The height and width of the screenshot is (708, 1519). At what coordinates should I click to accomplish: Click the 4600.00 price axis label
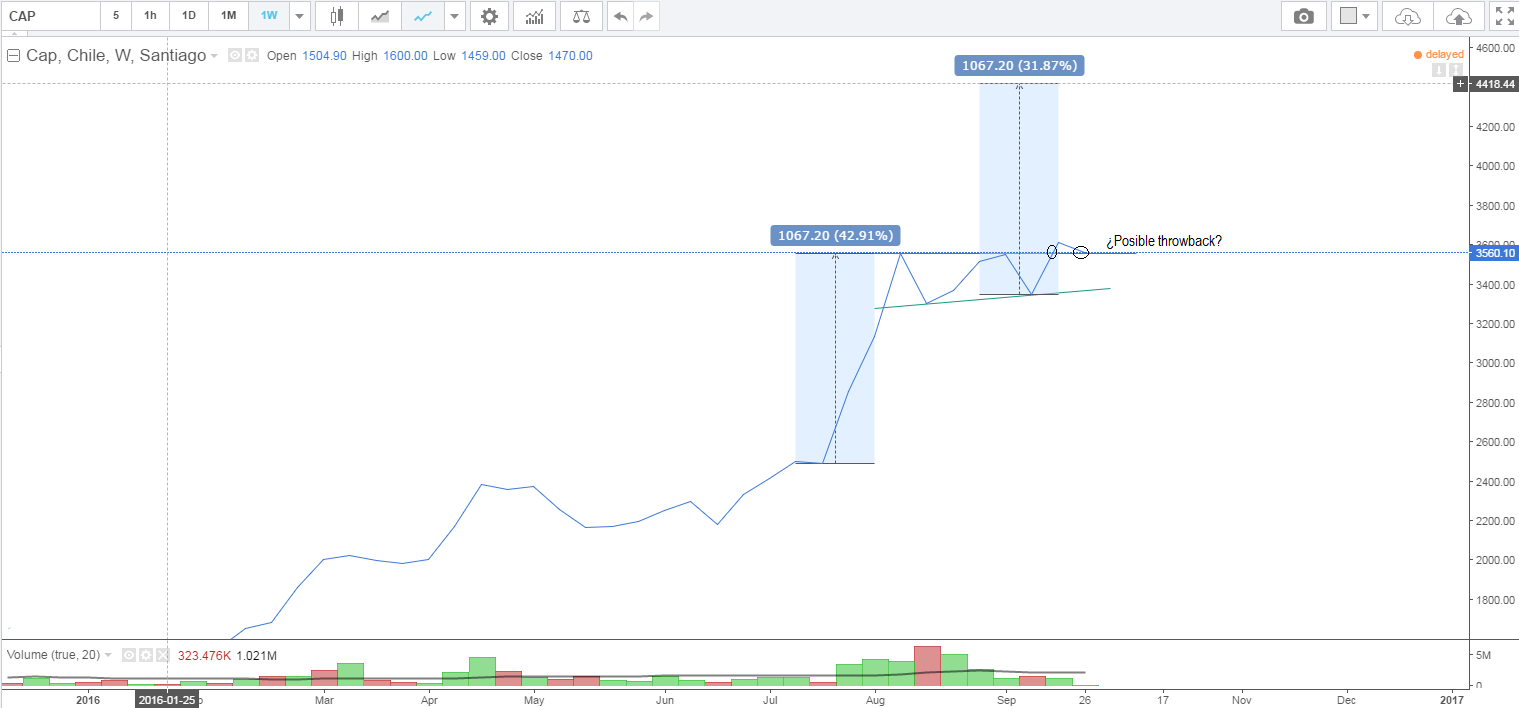point(1494,48)
